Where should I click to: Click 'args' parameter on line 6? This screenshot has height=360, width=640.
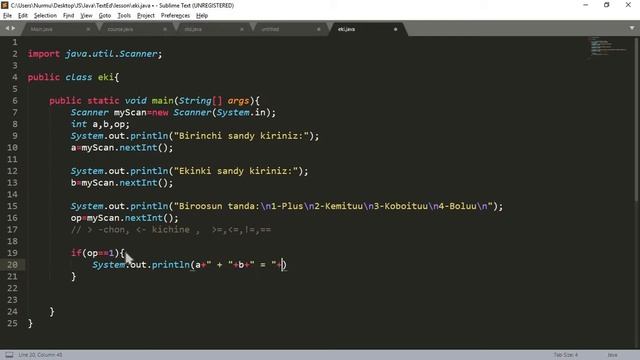[238, 100]
